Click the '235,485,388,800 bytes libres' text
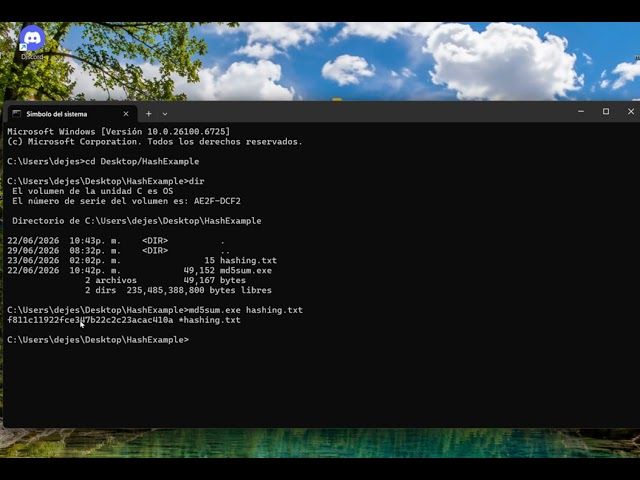Image resolution: width=640 pixels, height=480 pixels. tap(199, 290)
